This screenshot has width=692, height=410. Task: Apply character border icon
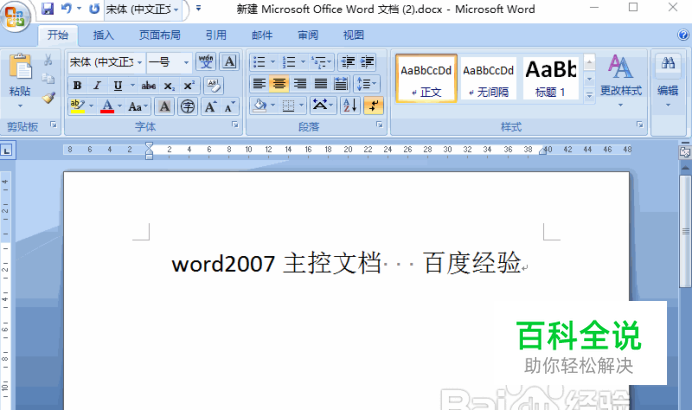[229, 62]
